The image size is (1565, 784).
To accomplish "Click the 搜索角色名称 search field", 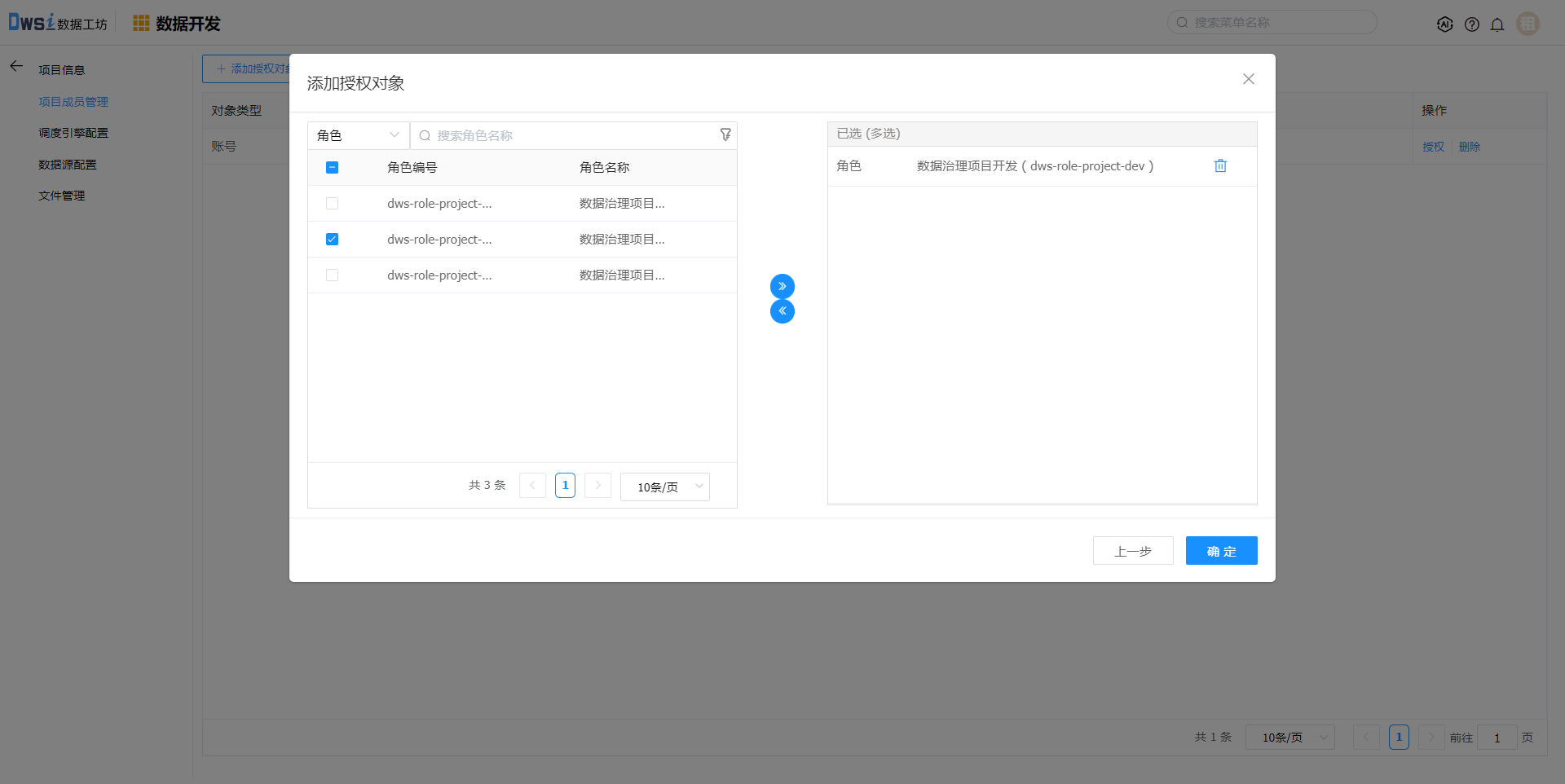I will [x=571, y=135].
